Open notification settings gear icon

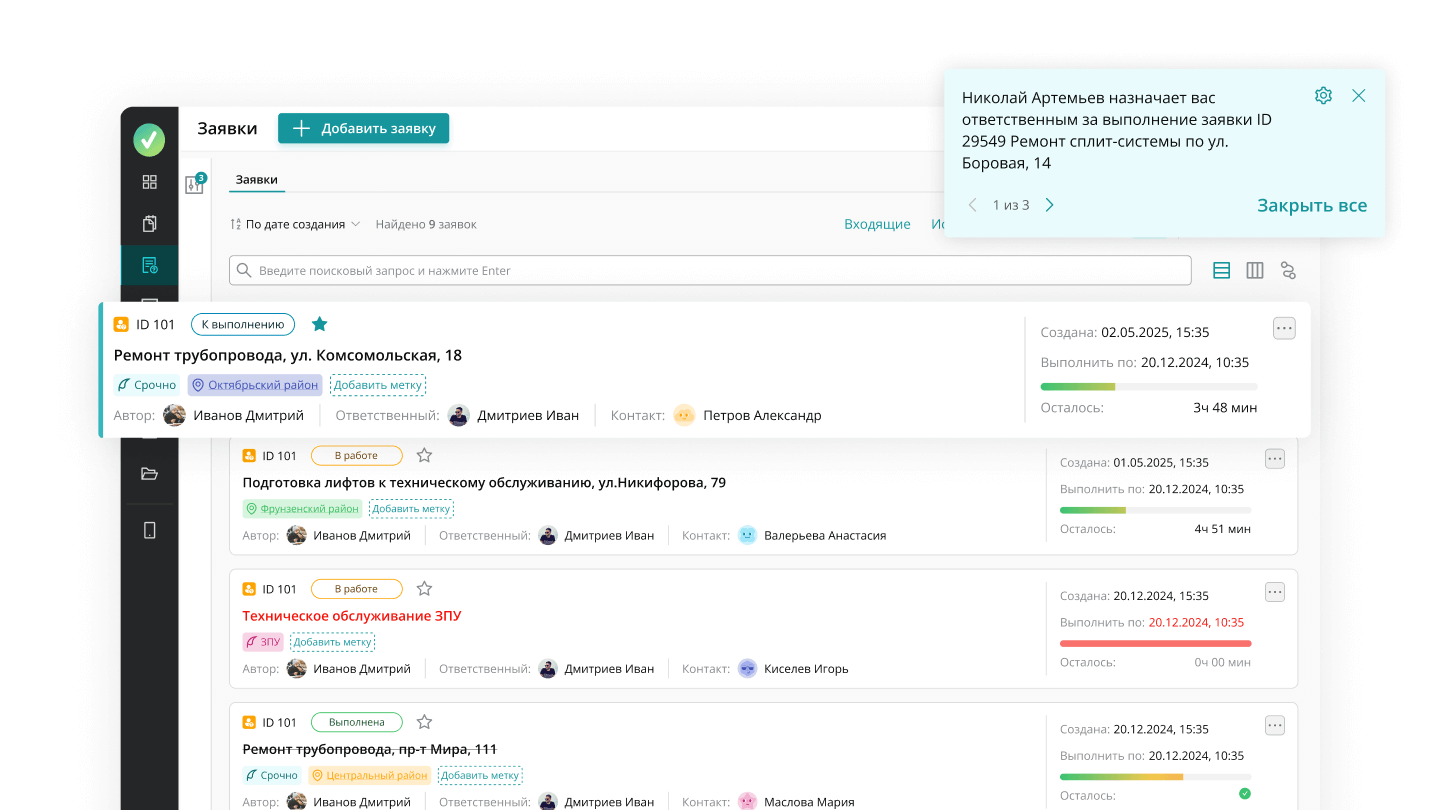[x=1323, y=96]
